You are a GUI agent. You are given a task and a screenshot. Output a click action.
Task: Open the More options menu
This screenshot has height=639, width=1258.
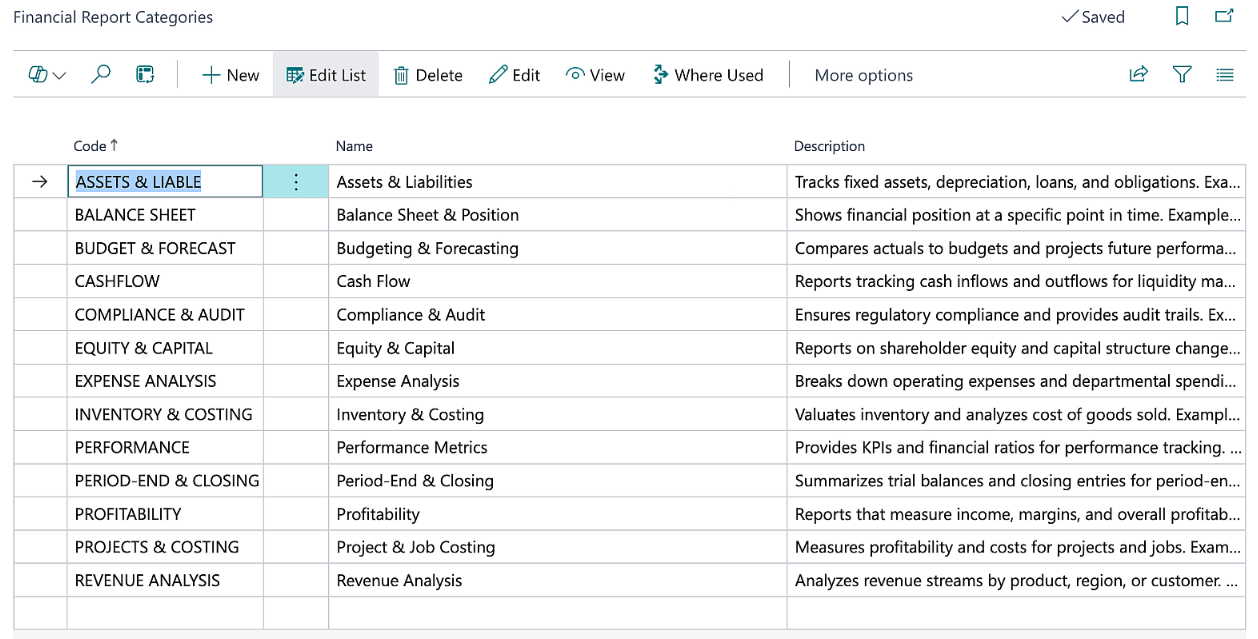tap(862, 74)
